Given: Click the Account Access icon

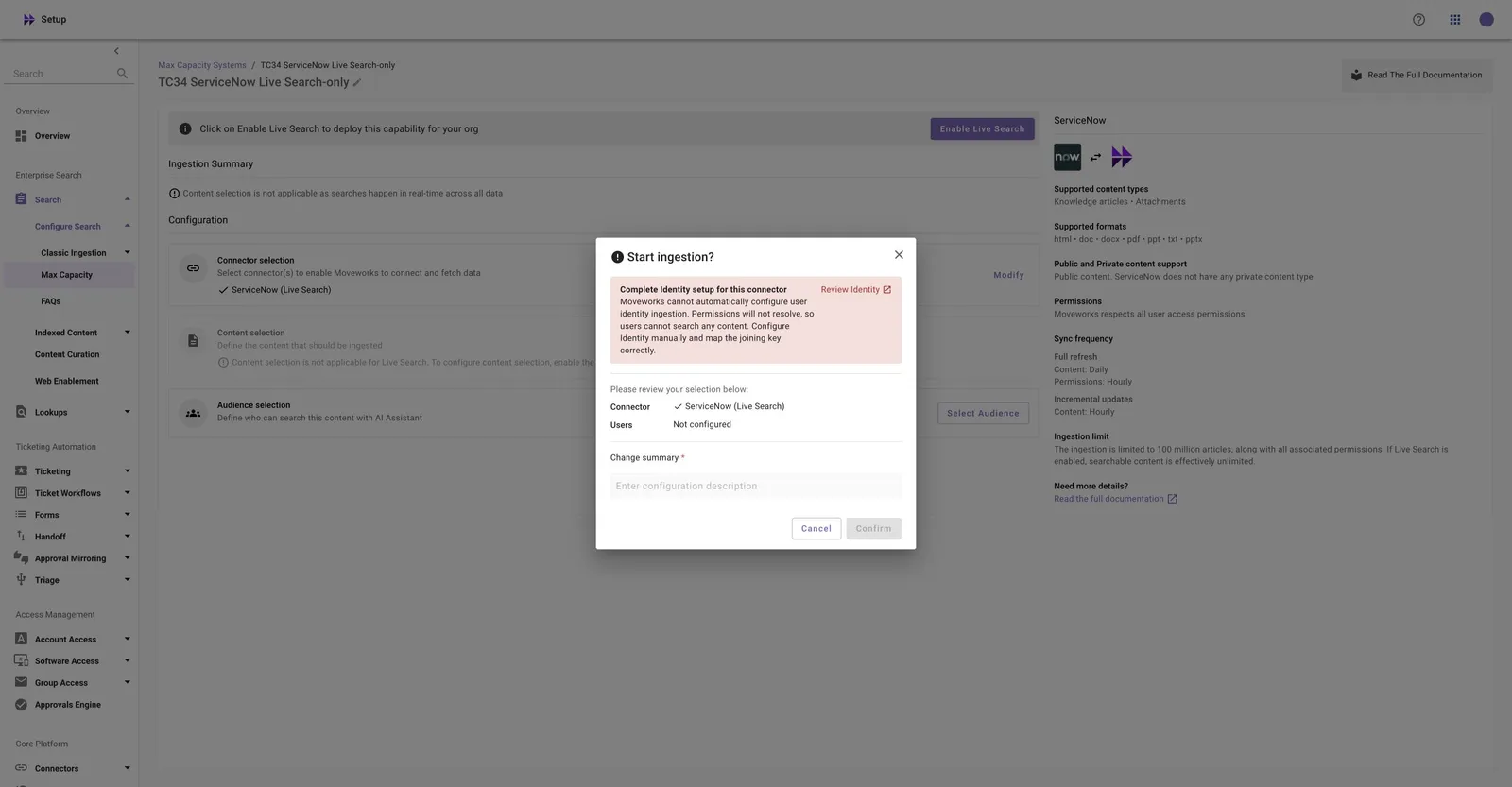Looking at the screenshot, I should [21, 639].
